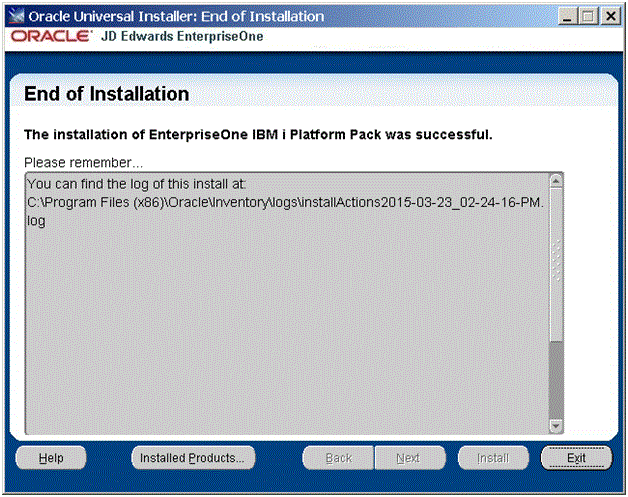Screen dimensions: 628x497
Task: Click the installation successful message
Action: click(x=258, y=135)
